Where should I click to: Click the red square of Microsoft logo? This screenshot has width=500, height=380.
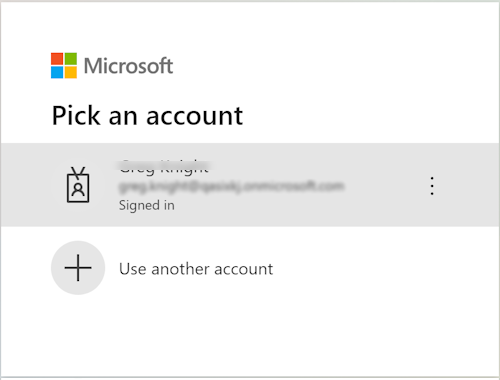click(57, 58)
